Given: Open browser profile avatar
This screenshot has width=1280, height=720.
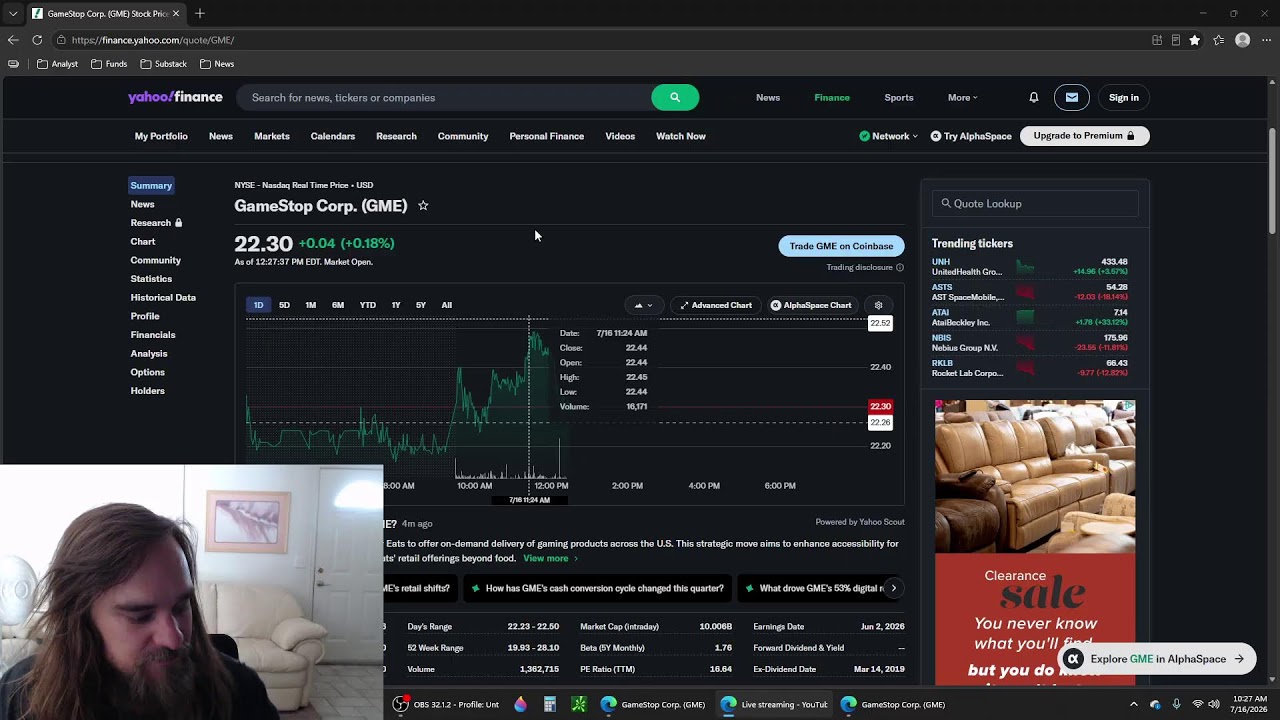Looking at the screenshot, I should [x=1243, y=40].
